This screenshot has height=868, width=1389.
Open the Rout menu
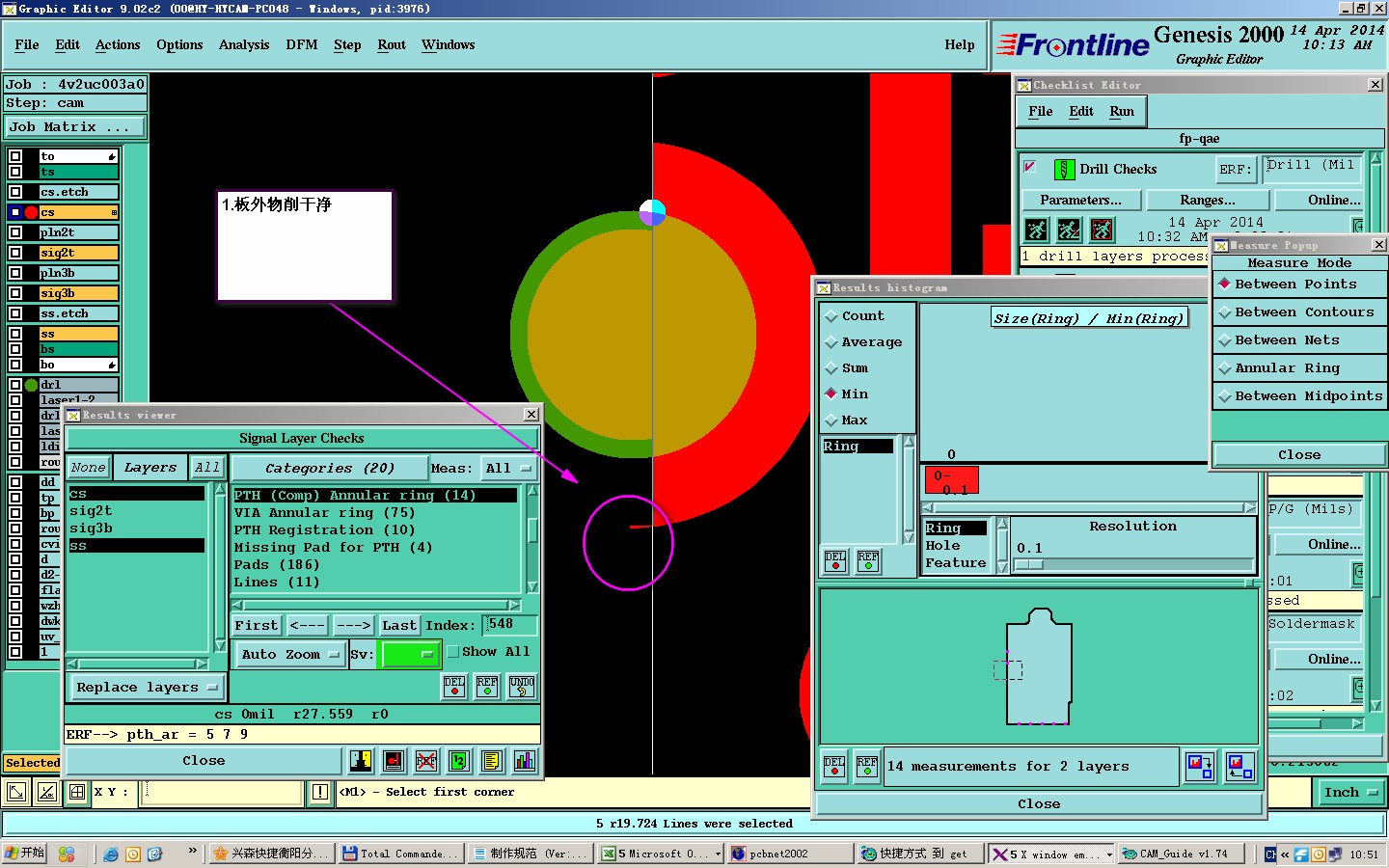click(392, 45)
